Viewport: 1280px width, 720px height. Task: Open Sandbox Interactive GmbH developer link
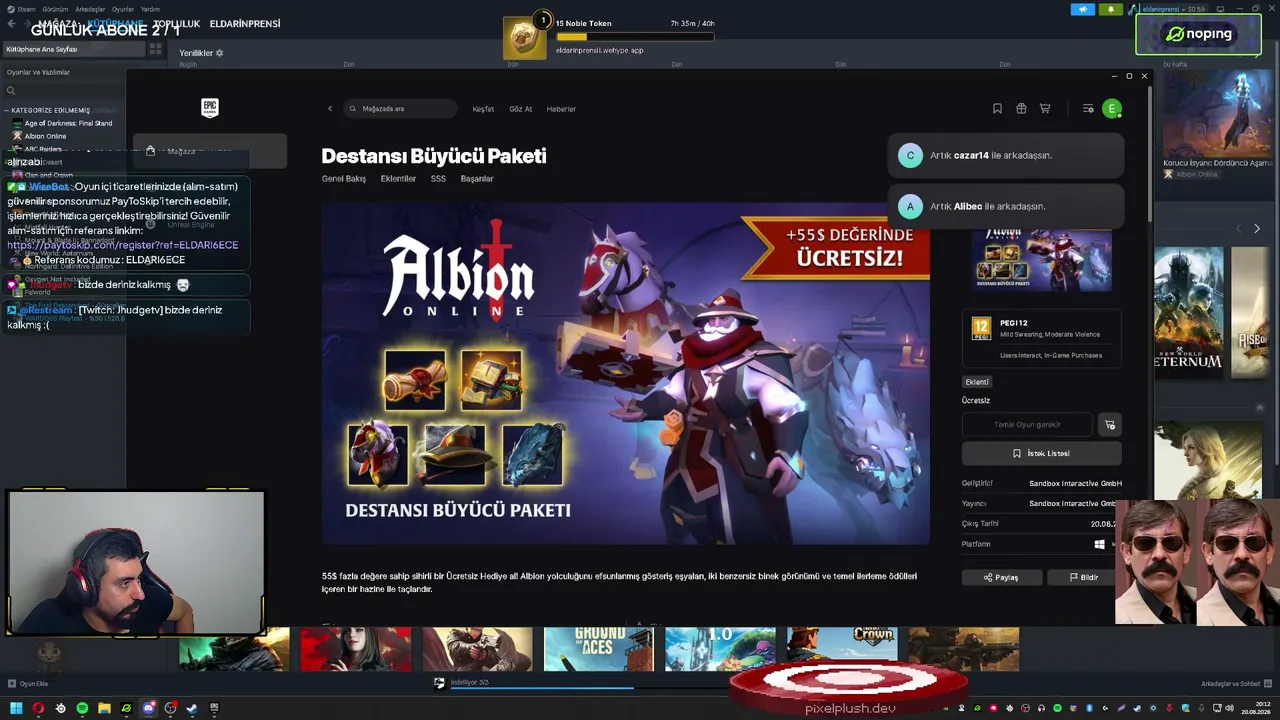(1075, 484)
